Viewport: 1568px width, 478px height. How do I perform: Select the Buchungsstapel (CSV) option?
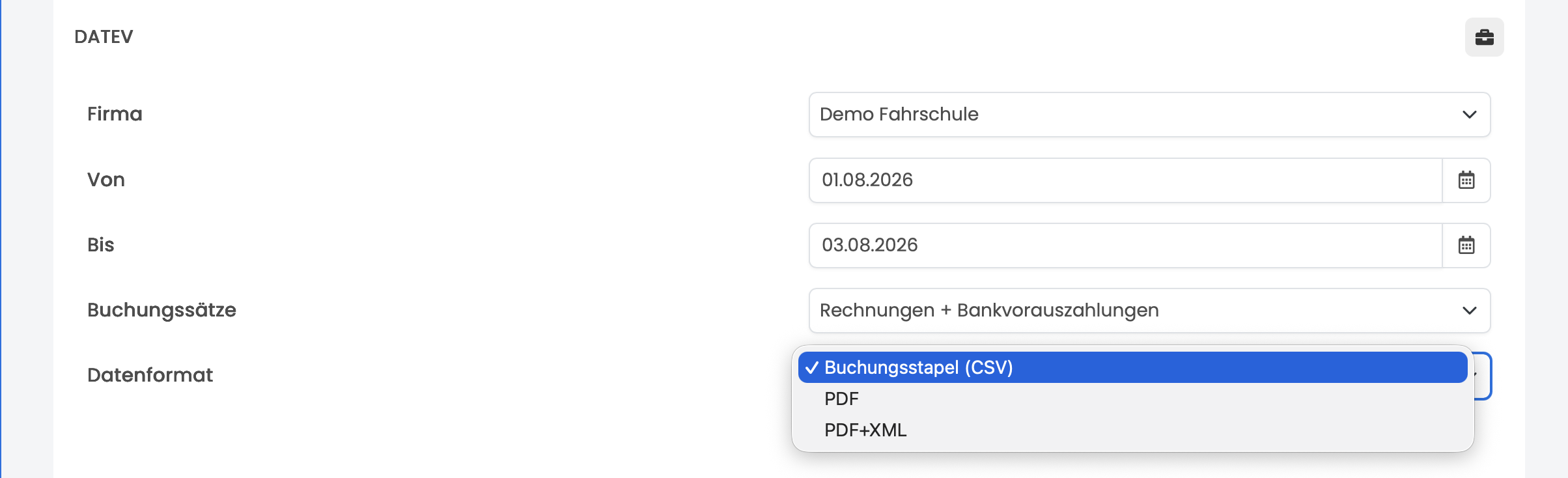pos(1132,367)
